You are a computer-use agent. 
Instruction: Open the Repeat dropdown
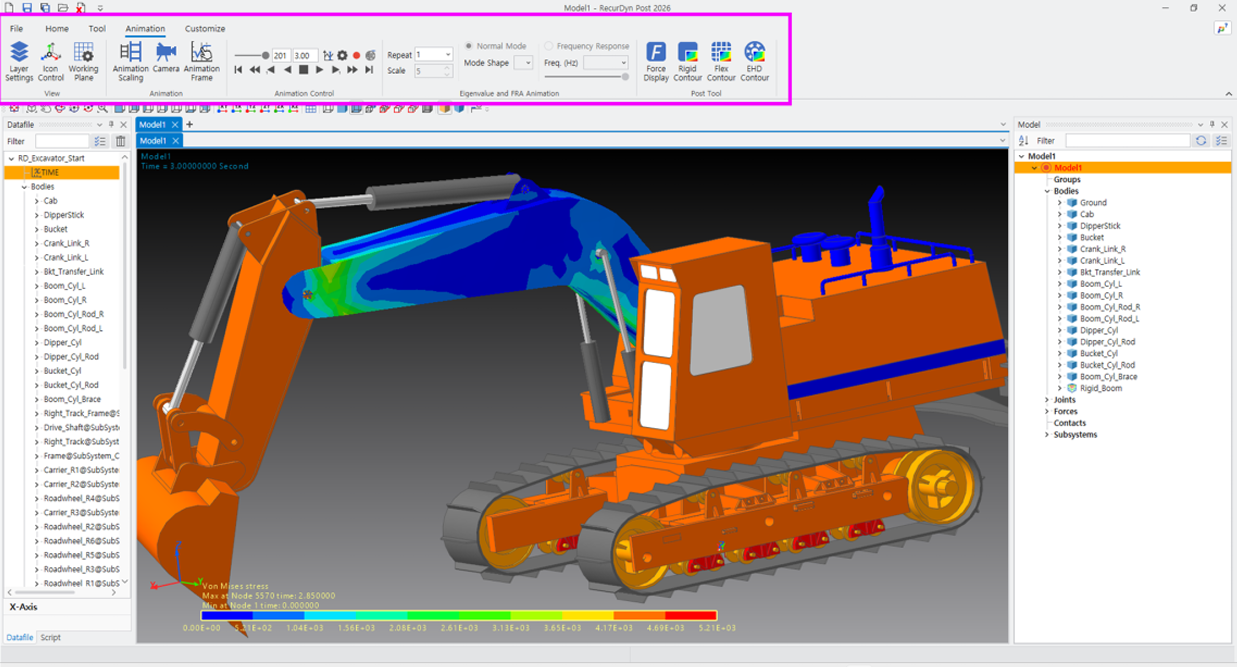click(x=434, y=55)
